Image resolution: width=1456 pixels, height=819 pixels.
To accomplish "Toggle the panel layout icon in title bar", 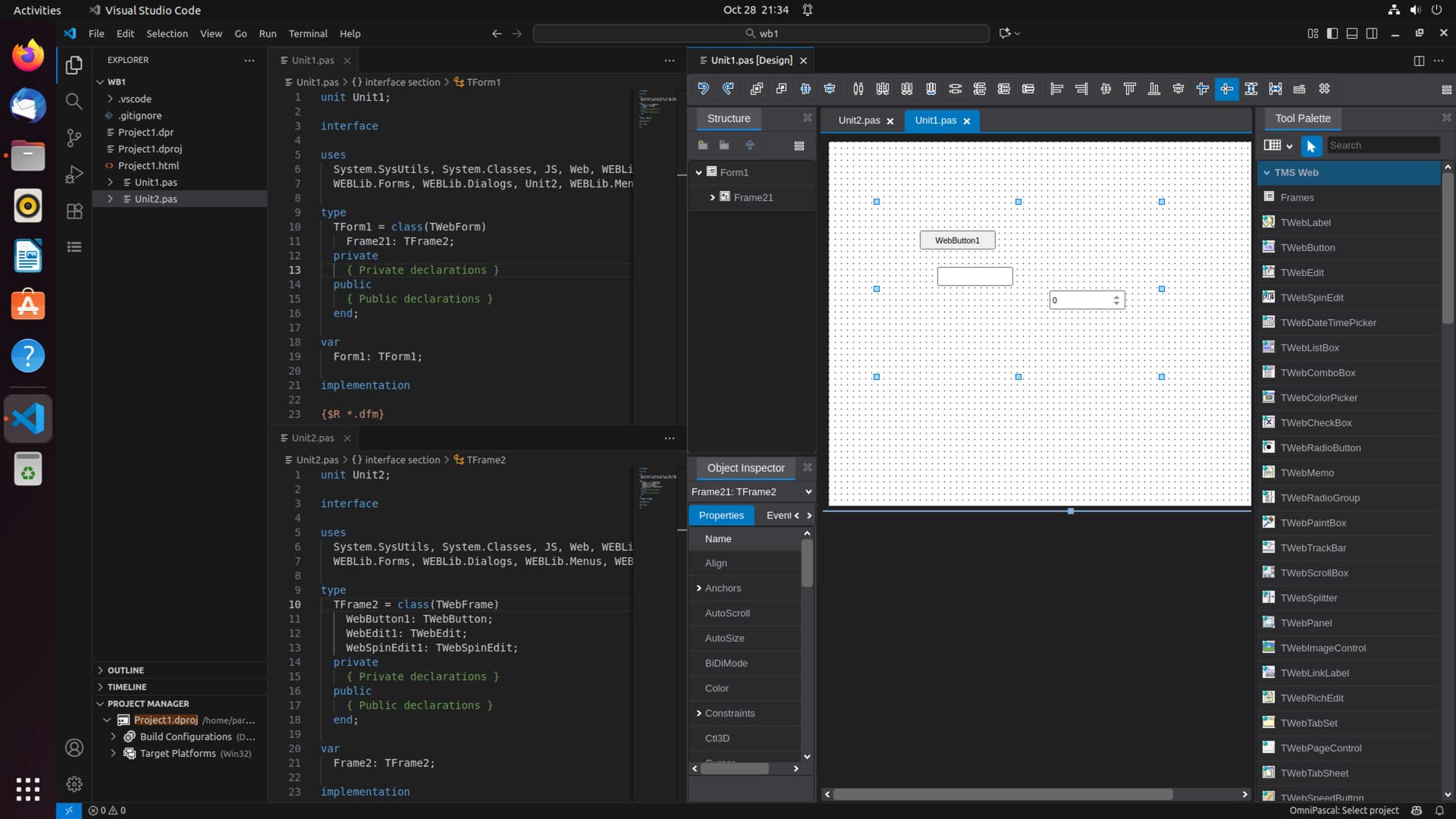I will 1352,33.
